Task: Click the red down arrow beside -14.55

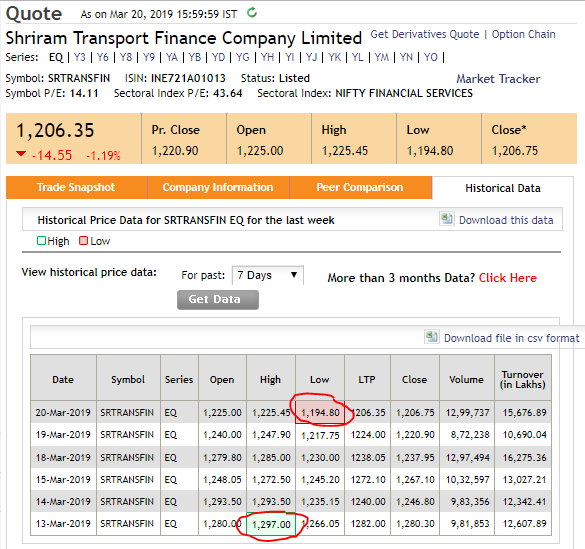Action: pyautogui.click(x=21, y=154)
